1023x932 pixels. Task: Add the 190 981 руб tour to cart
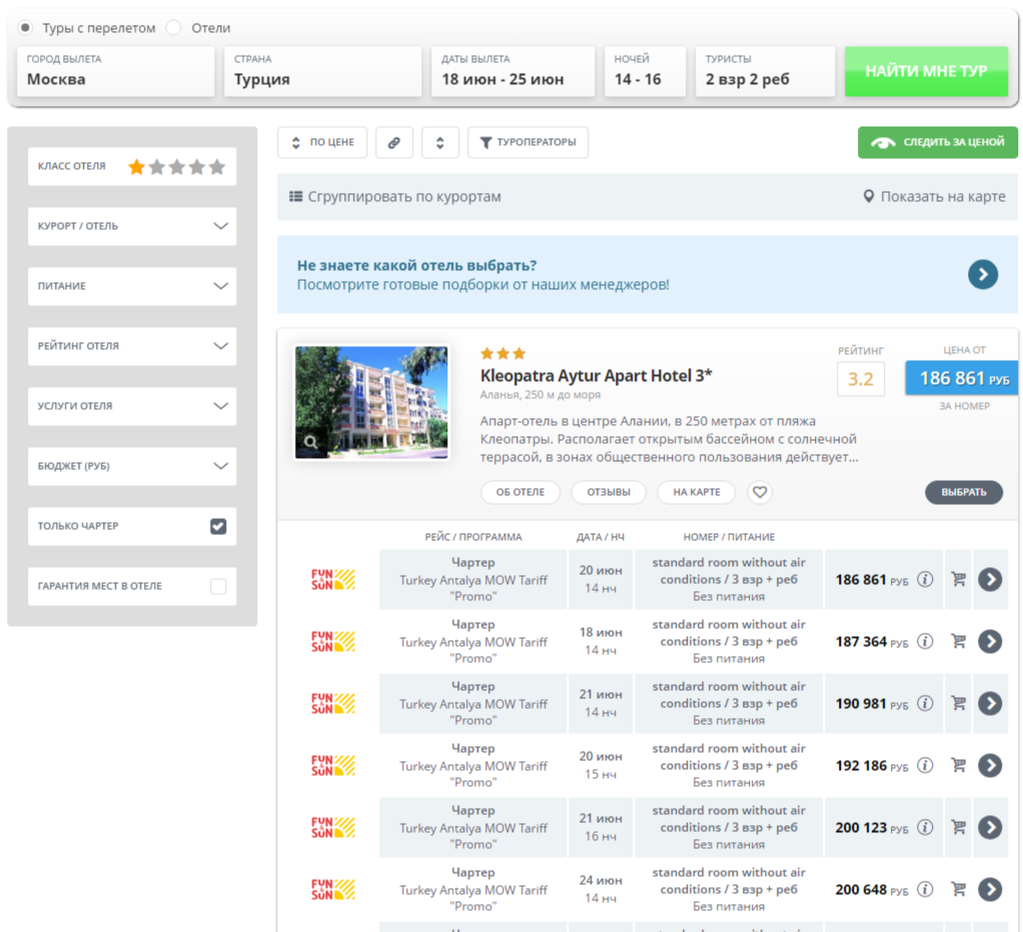point(958,703)
